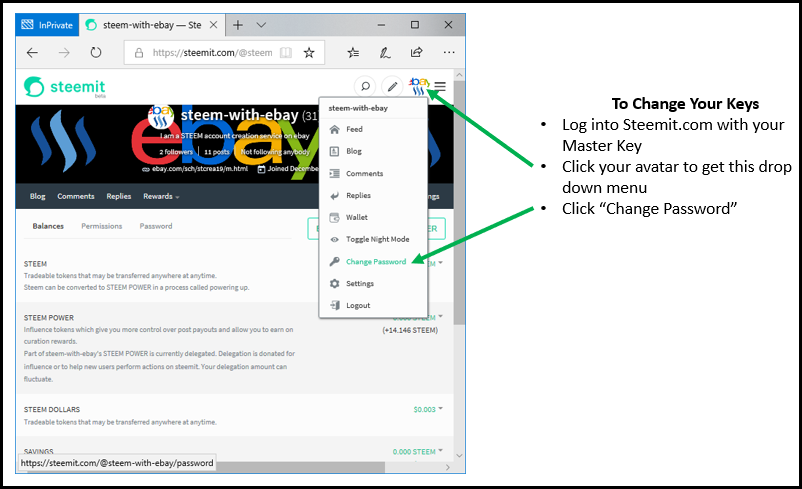802x489 pixels.
Task: Click the web notes pen icon
Action: [385, 53]
